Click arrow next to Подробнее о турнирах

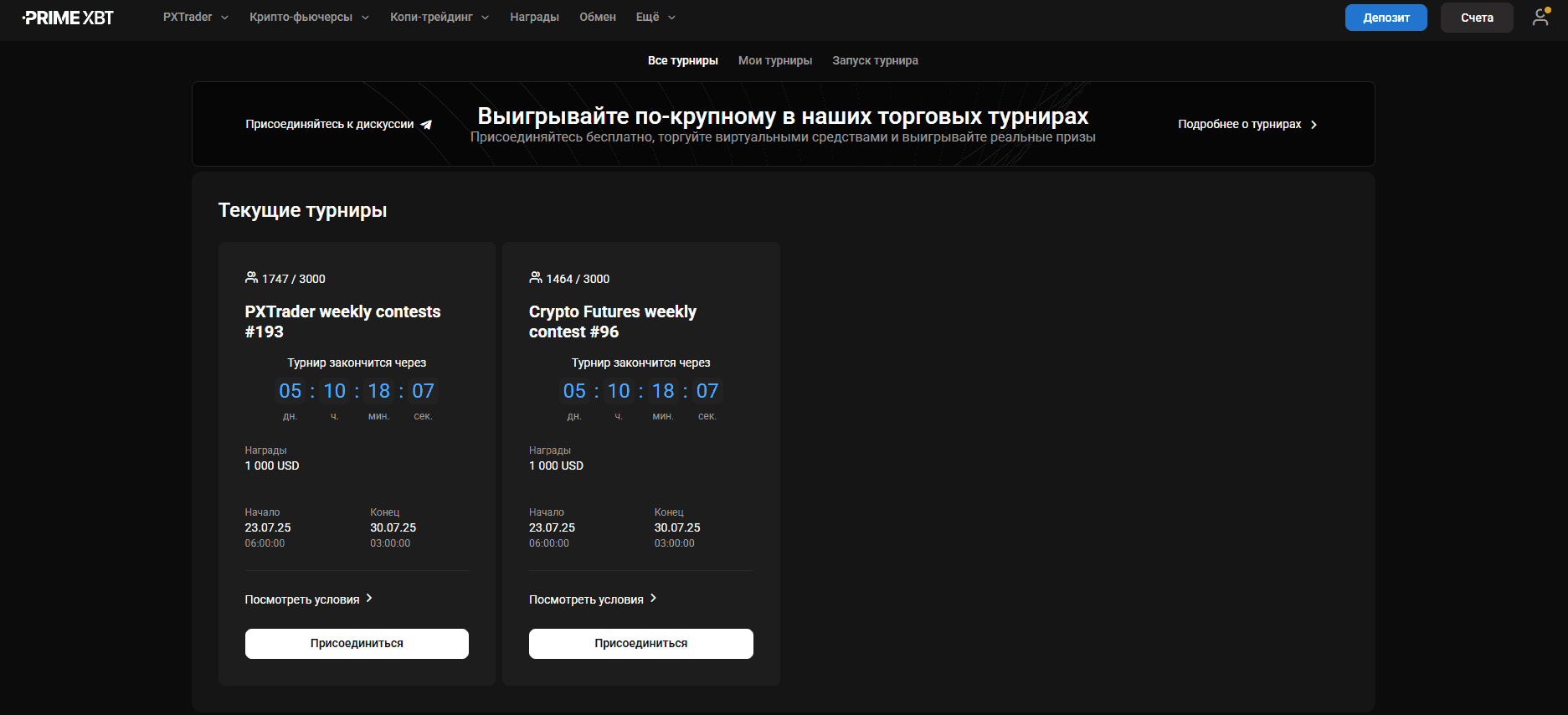1314,125
